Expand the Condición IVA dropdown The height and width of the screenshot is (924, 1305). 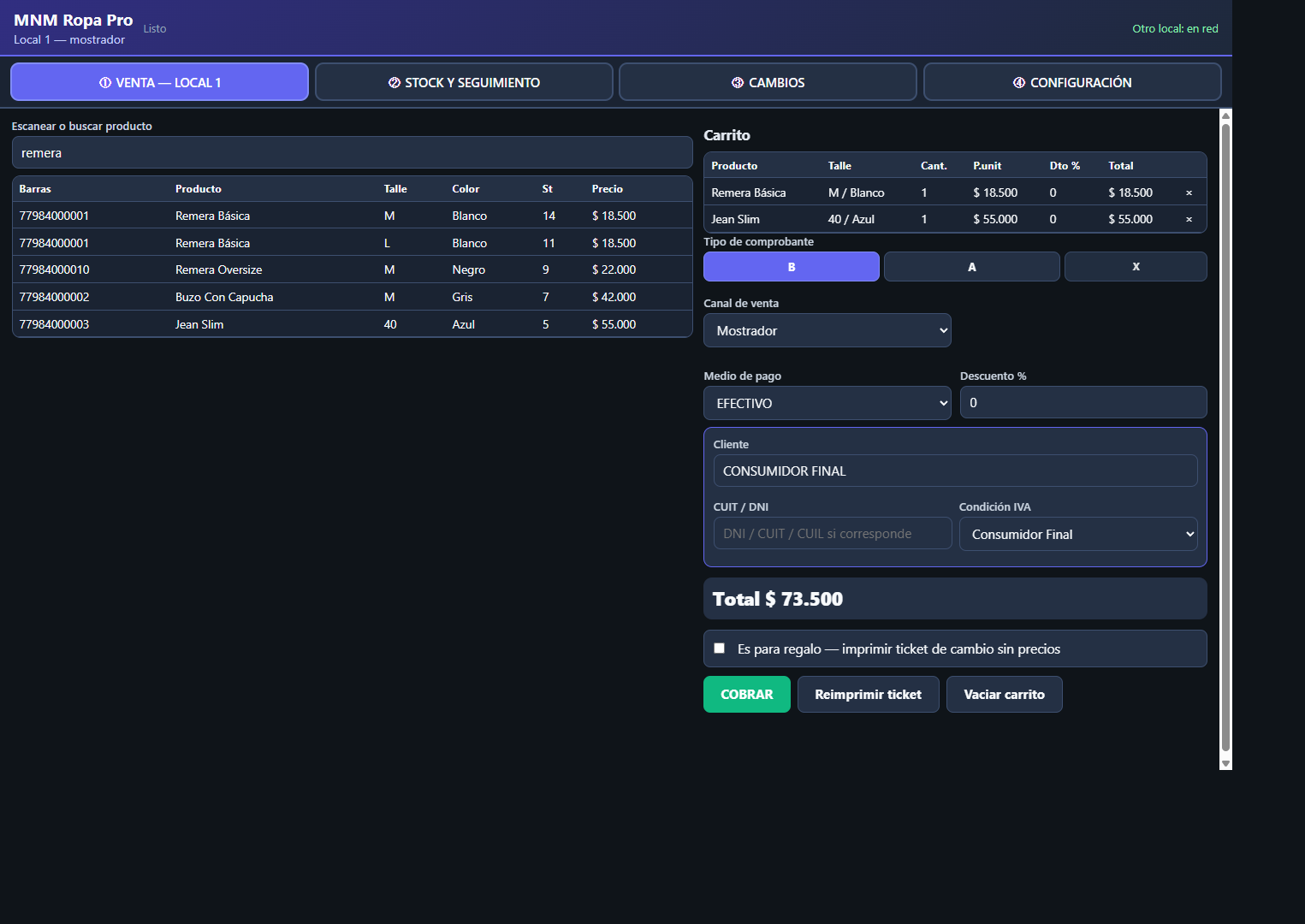click(x=1078, y=534)
